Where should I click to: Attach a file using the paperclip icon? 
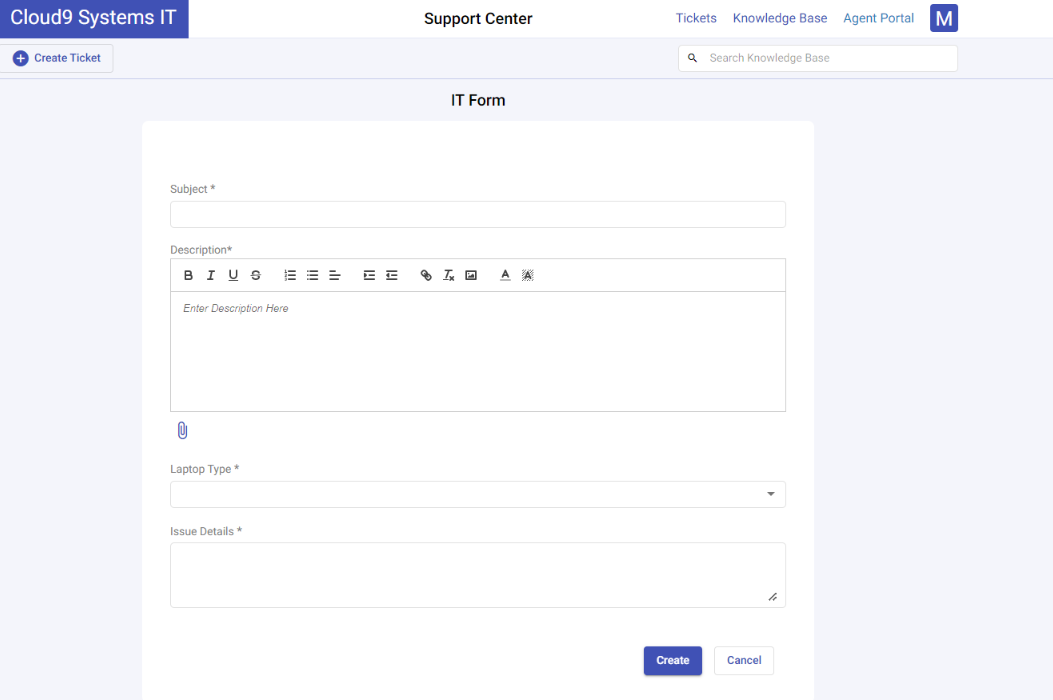coord(182,429)
